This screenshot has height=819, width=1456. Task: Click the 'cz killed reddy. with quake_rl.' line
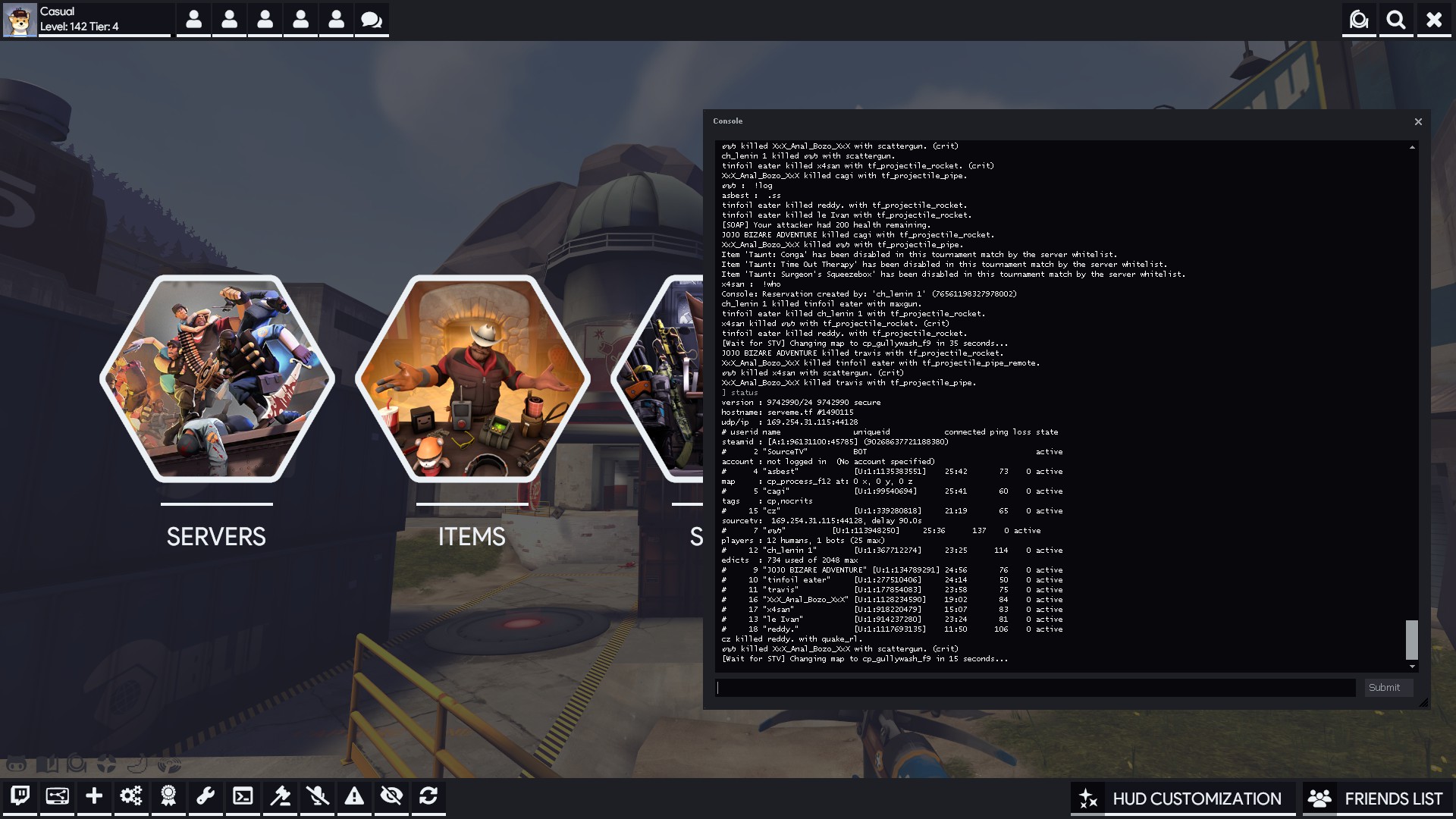(792, 639)
